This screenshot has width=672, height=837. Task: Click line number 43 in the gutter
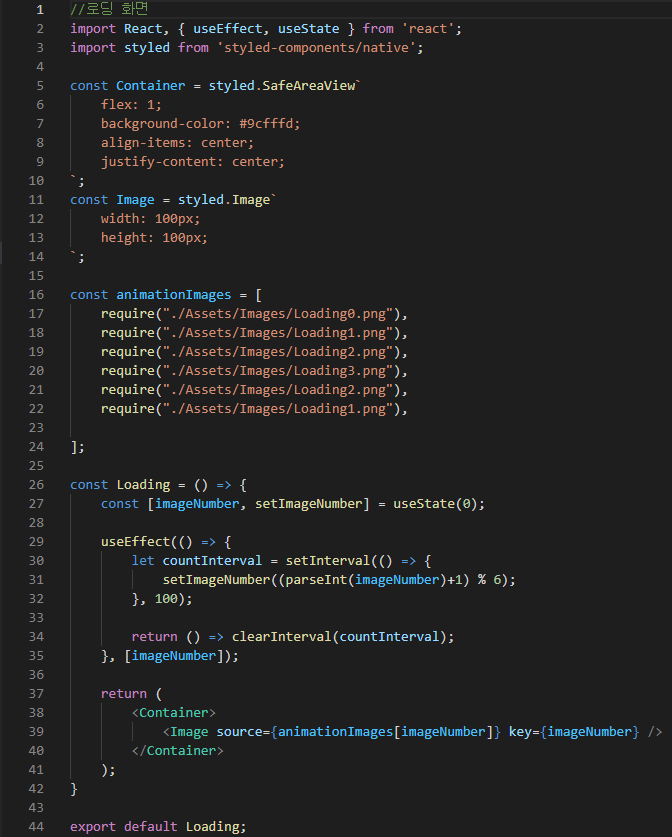pos(36,808)
